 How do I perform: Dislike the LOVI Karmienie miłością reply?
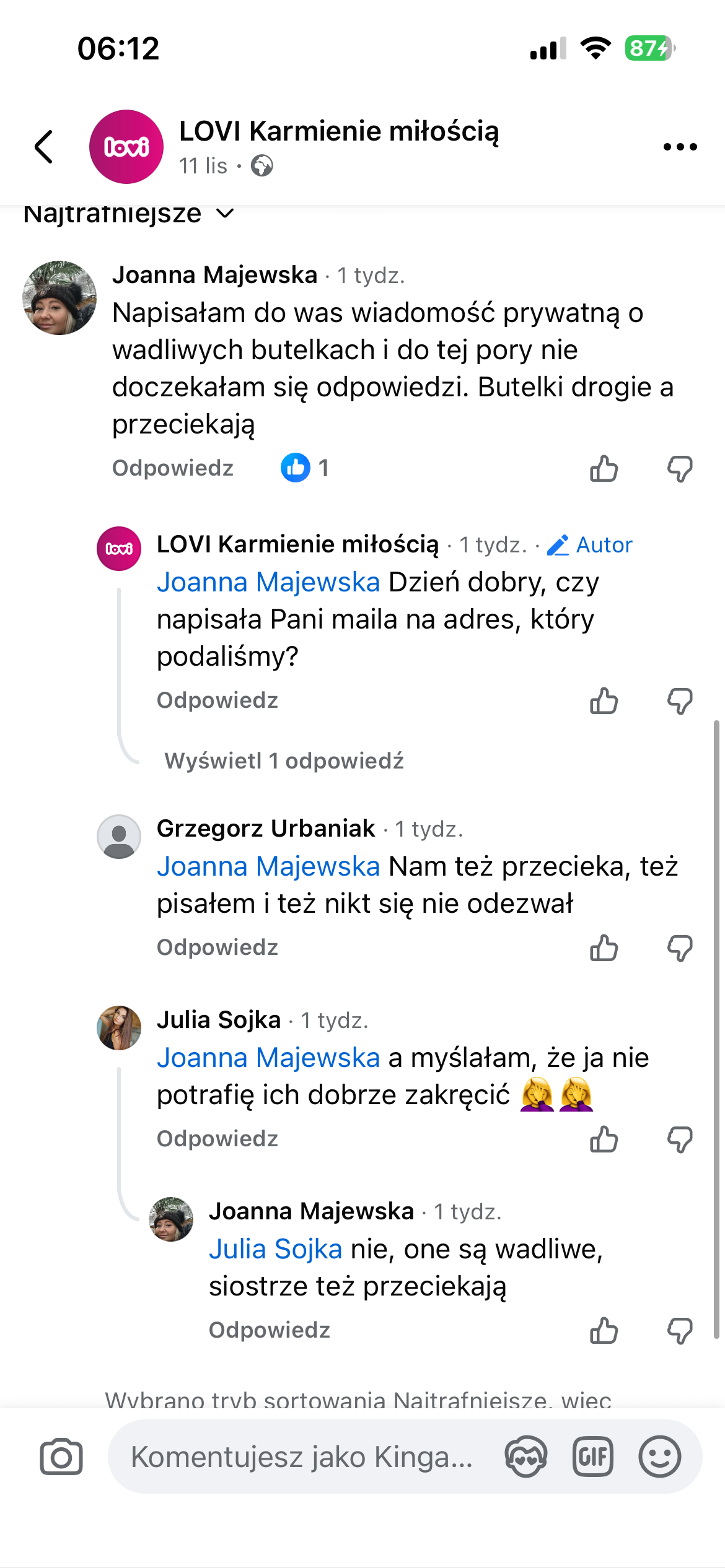click(x=680, y=701)
